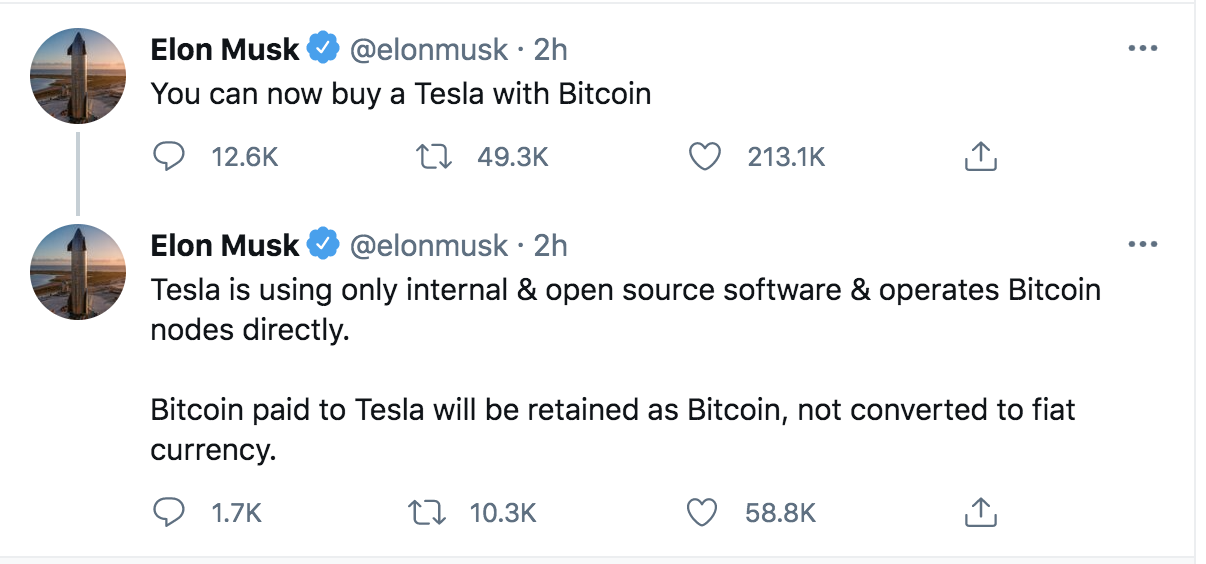Image resolution: width=1206 pixels, height=564 pixels.
Task: Retweet the Bitcoin nodes tweet
Action: (428, 513)
